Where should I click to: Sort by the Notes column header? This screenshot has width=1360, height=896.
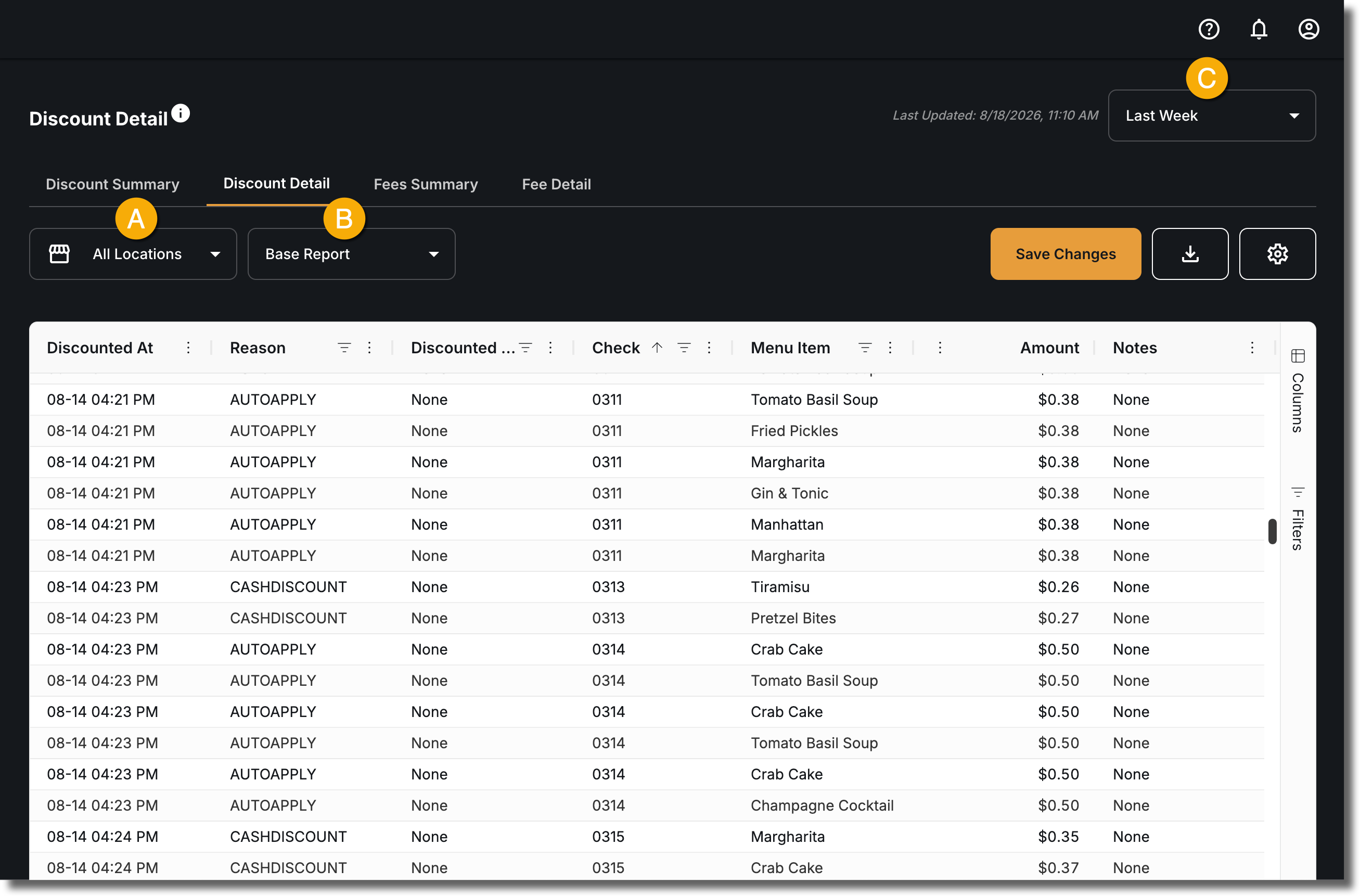(1135, 348)
